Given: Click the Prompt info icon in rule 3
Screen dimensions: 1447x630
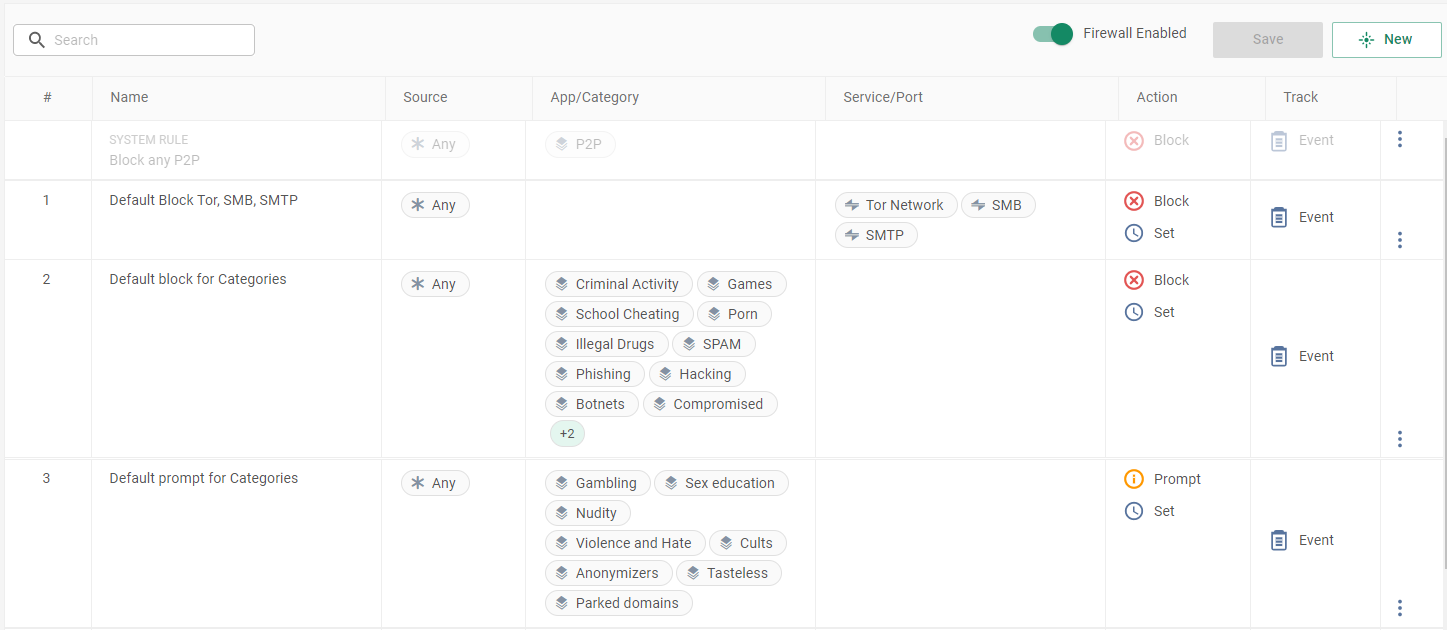Looking at the screenshot, I should coord(1134,479).
